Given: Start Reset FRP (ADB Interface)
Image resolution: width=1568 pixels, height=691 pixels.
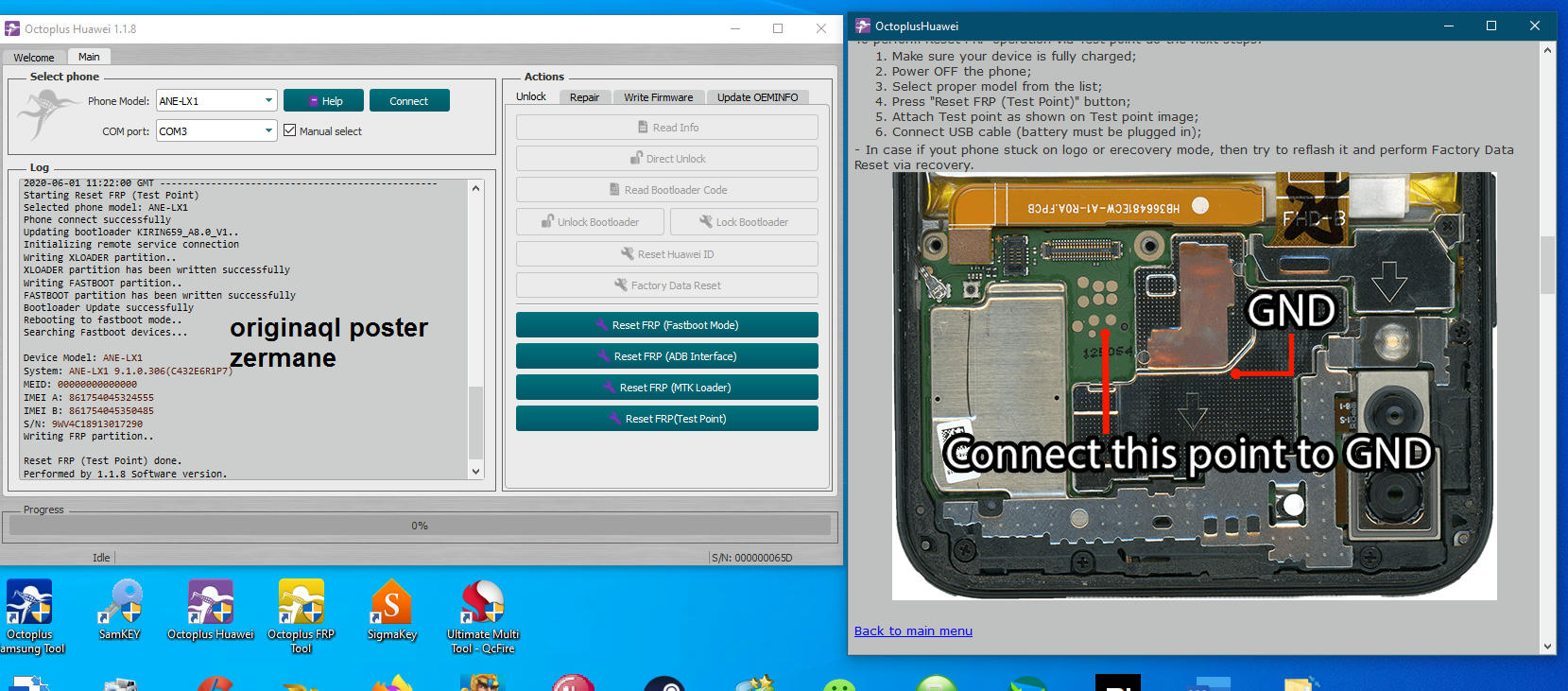Looking at the screenshot, I should (667, 356).
